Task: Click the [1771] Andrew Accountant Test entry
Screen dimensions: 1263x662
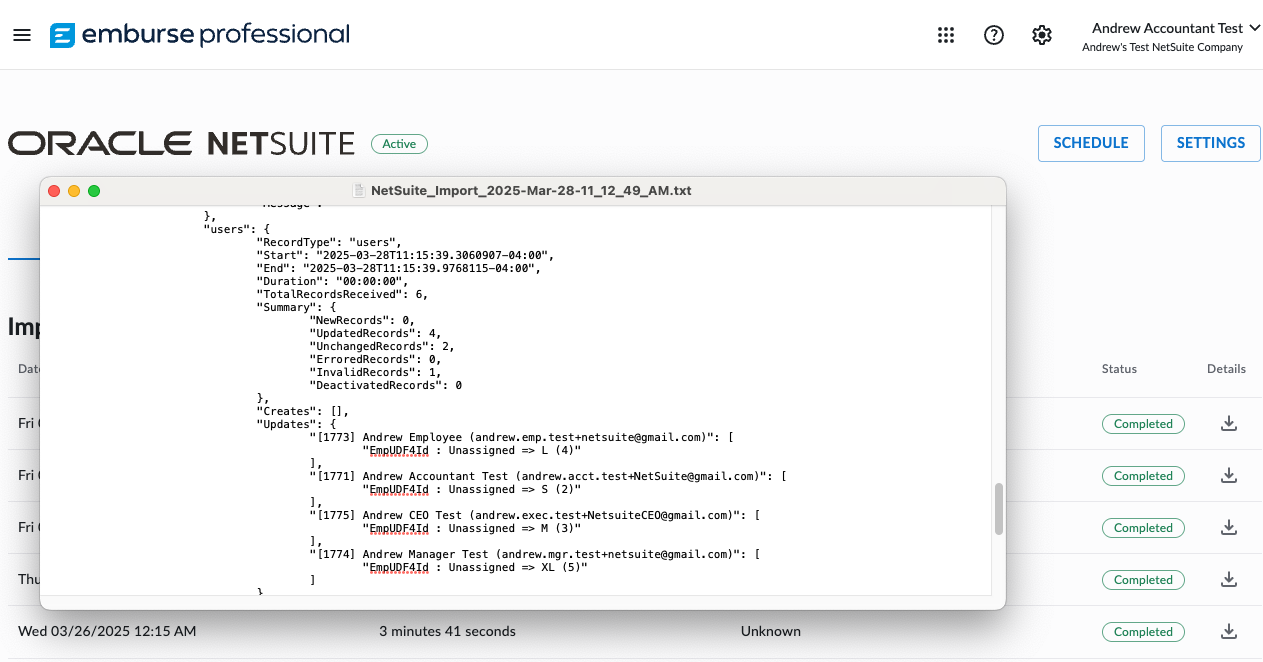Action: point(548,476)
